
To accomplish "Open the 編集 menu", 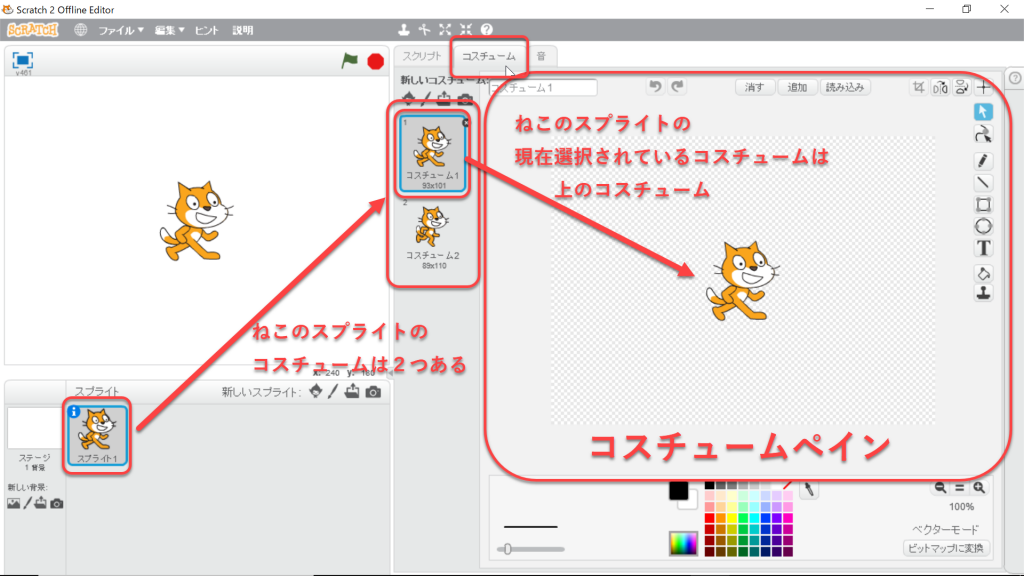I will click(x=169, y=30).
